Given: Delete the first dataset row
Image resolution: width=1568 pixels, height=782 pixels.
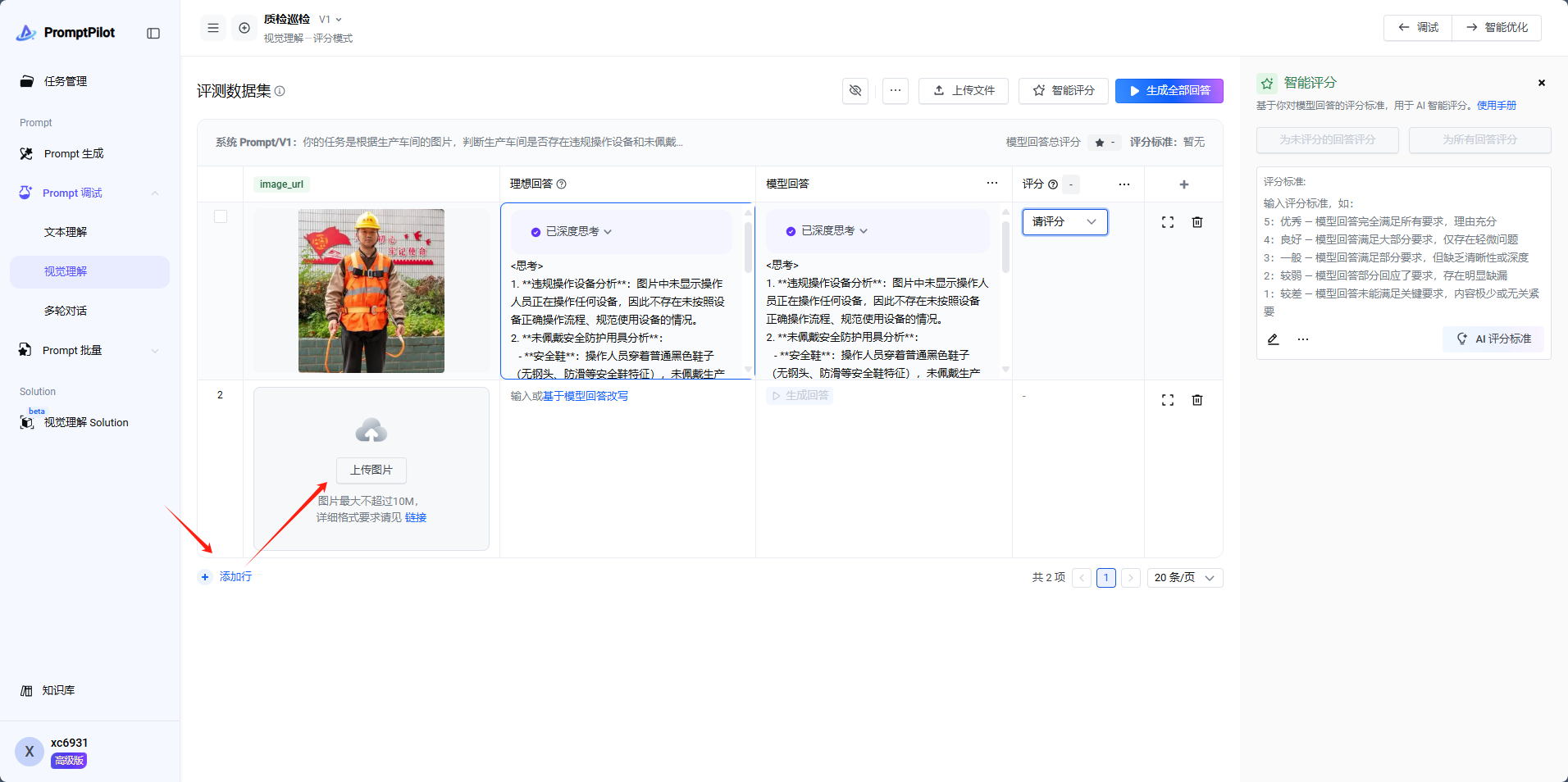Looking at the screenshot, I should pyautogui.click(x=1197, y=222).
